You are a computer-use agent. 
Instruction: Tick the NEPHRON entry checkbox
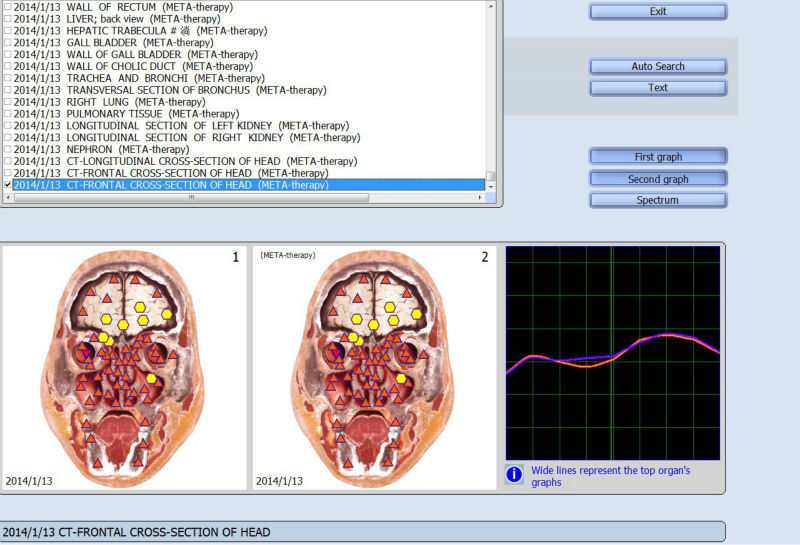click(9, 149)
